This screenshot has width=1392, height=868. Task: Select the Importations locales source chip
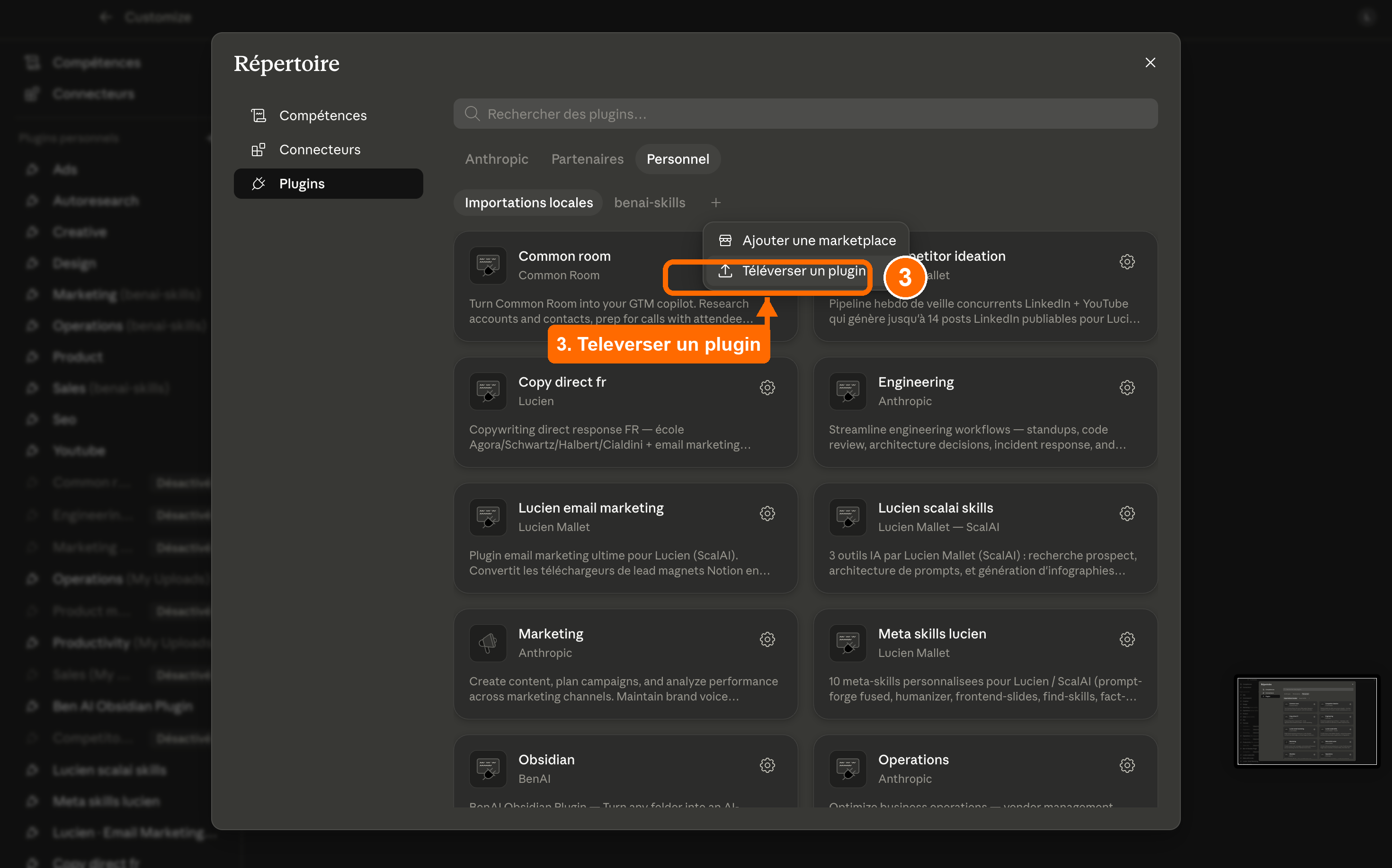528,203
